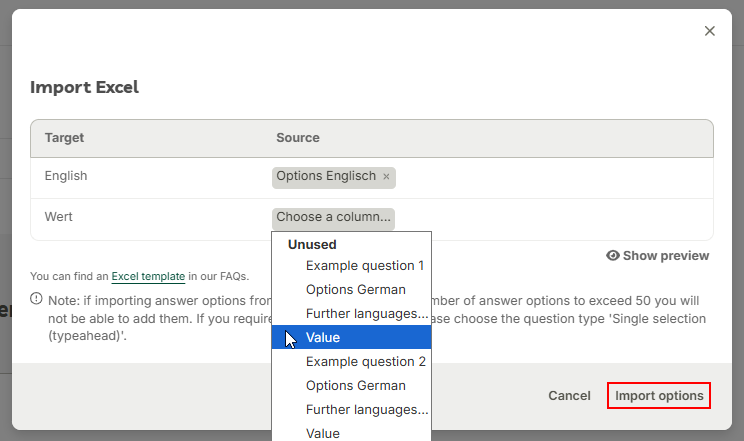The image size is (744, 441).
Task: Select Example question 1 from list
Action: [352, 266]
